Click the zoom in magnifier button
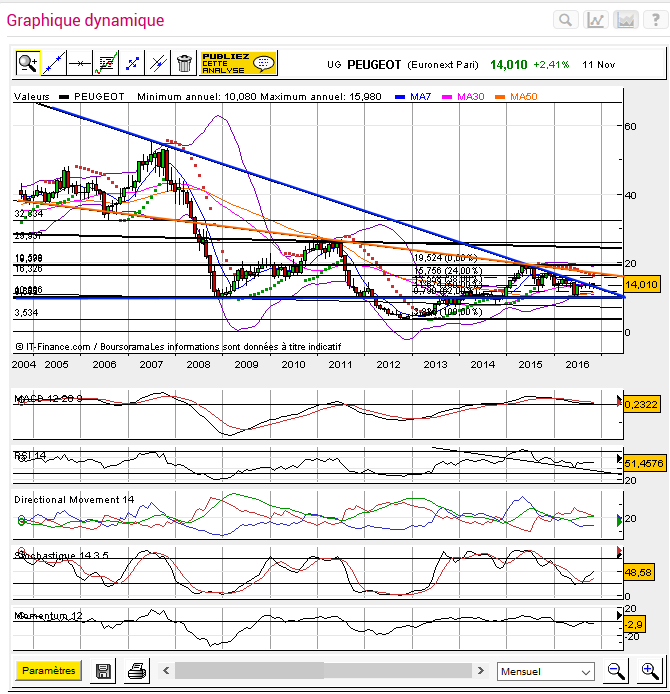670x694 pixels. [650, 671]
